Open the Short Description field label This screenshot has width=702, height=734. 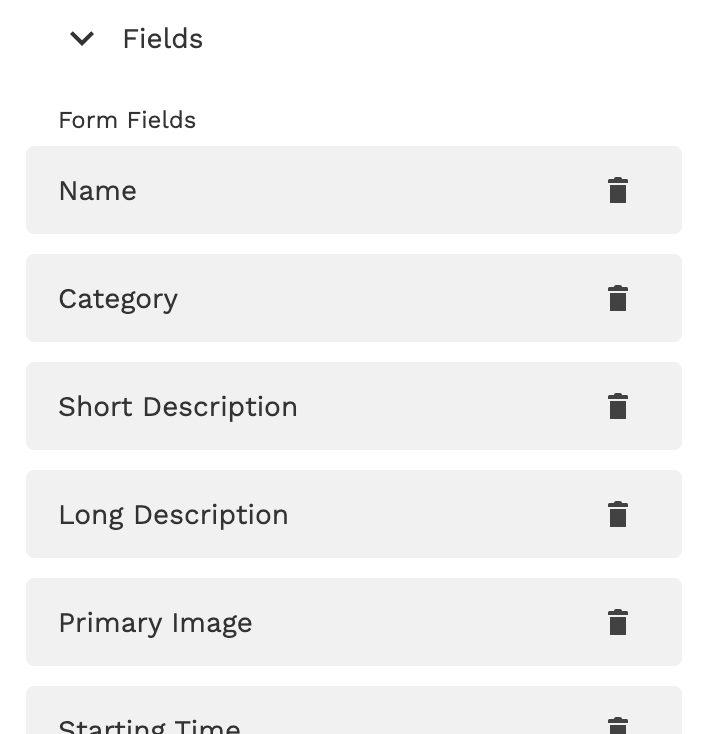click(x=178, y=407)
